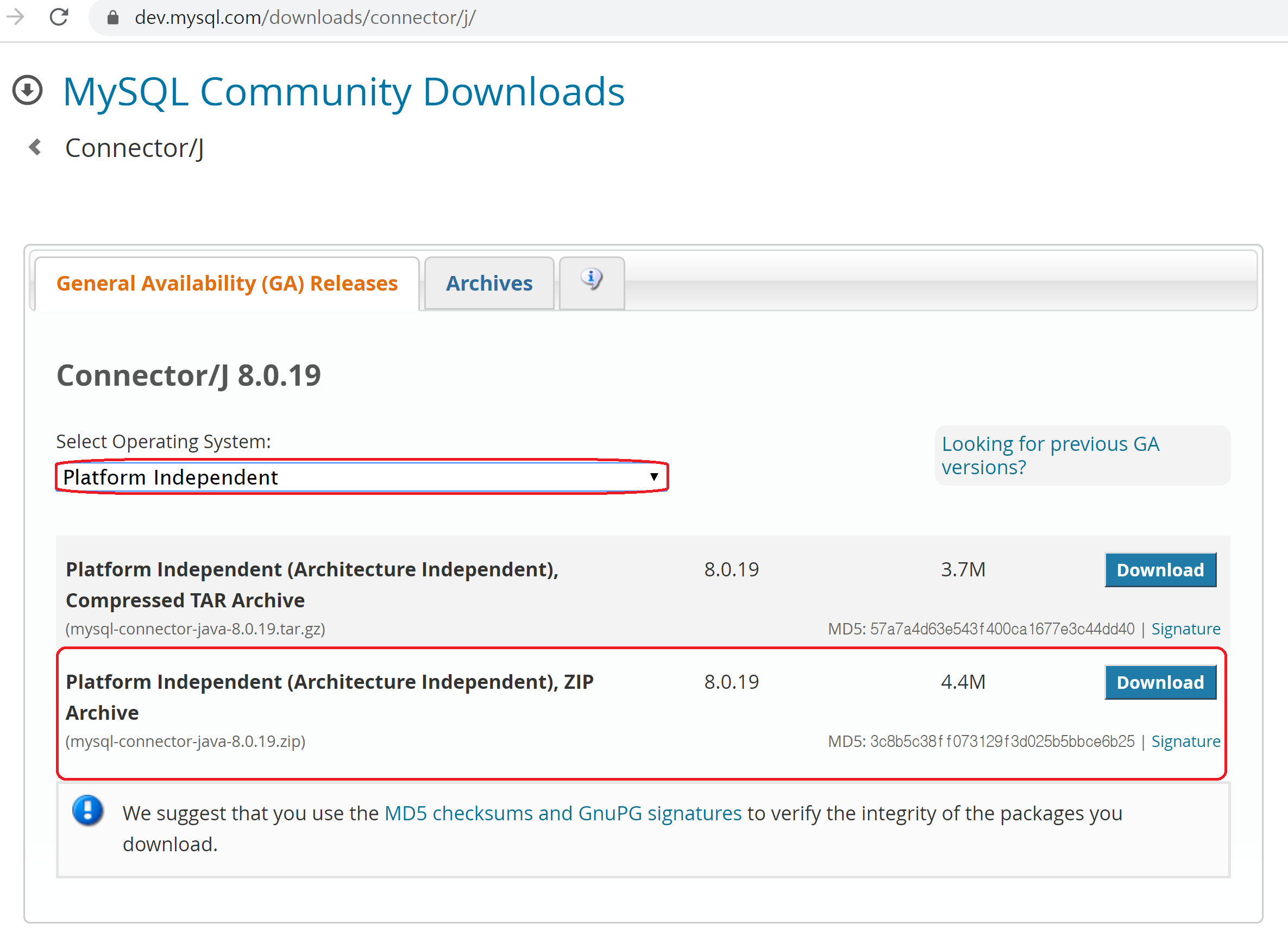This screenshot has height=936, width=1288.
Task: Download the ZIP Archive package
Action: click(x=1160, y=682)
